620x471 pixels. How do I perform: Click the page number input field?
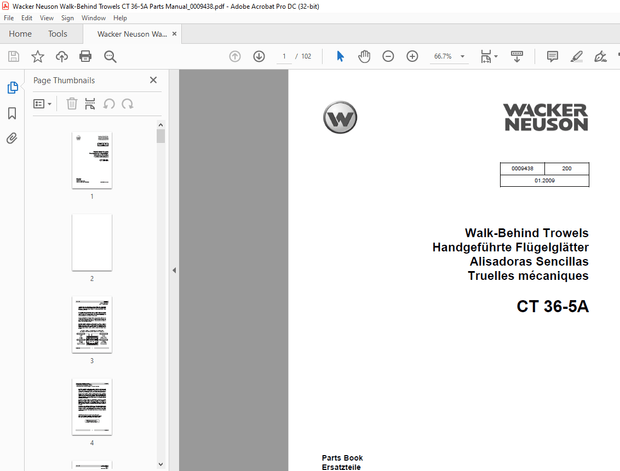click(284, 57)
